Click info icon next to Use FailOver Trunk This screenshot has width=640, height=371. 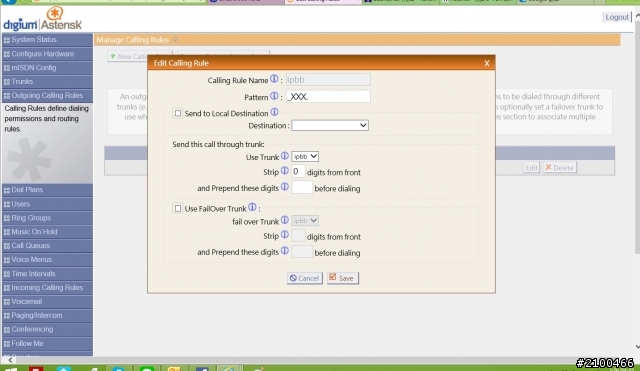tap(252, 207)
